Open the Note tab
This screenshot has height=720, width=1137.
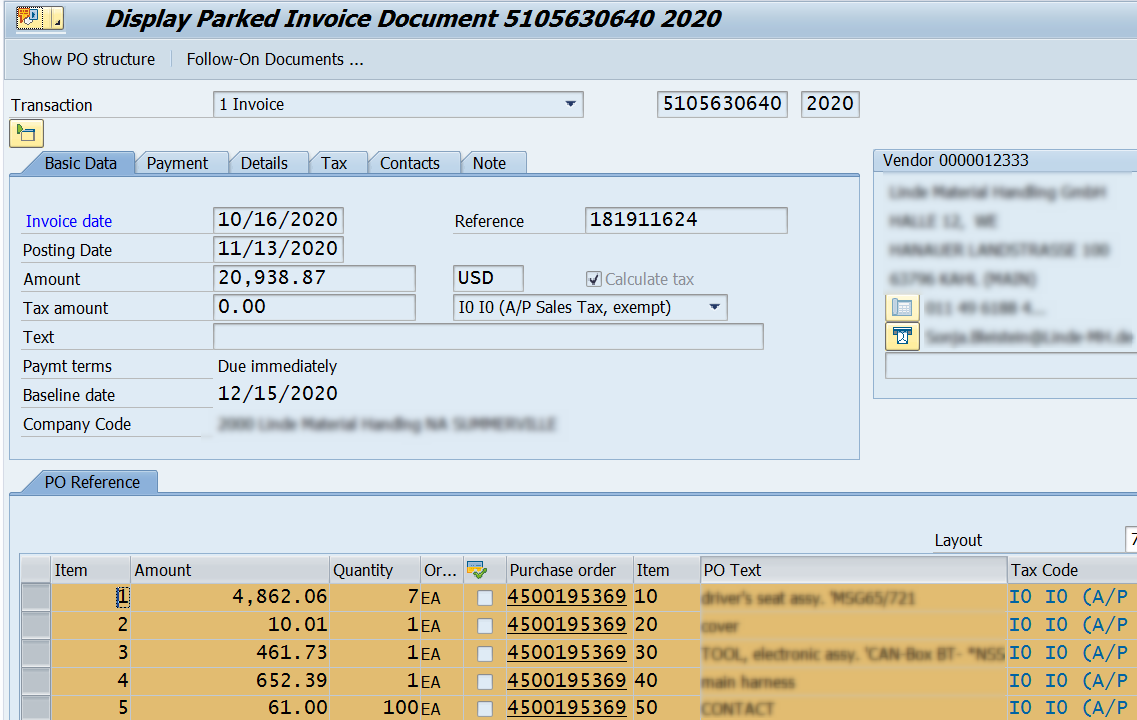click(489, 163)
